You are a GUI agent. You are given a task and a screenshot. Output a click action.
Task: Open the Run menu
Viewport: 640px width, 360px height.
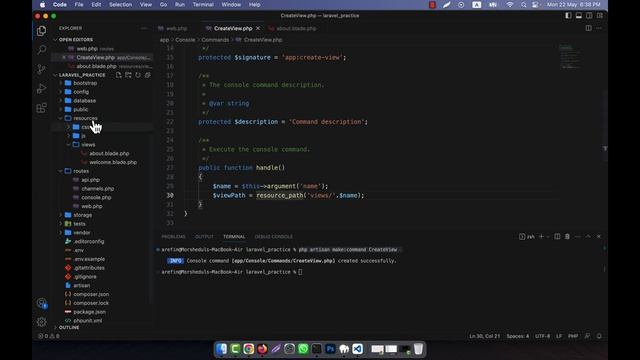click(x=180, y=4)
